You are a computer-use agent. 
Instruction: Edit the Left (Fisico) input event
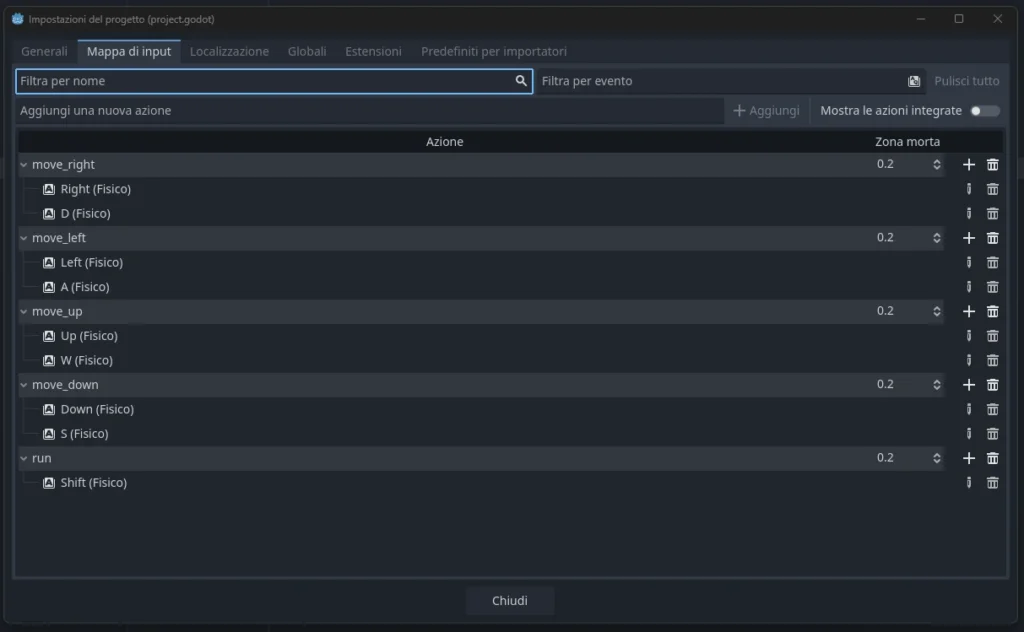[x=968, y=262]
